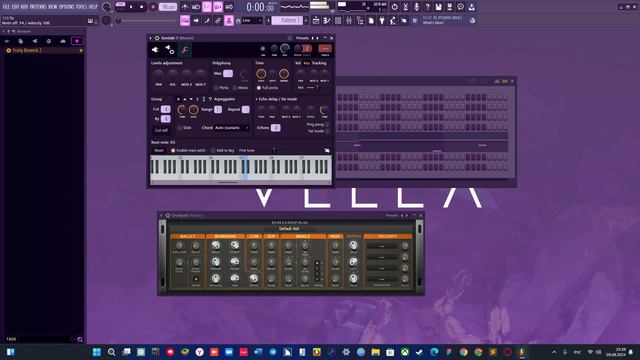The height and width of the screenshot is (360, 640).
Task: Expand the Echo delay / fat mode arrow
Action: tap(257, 99)
